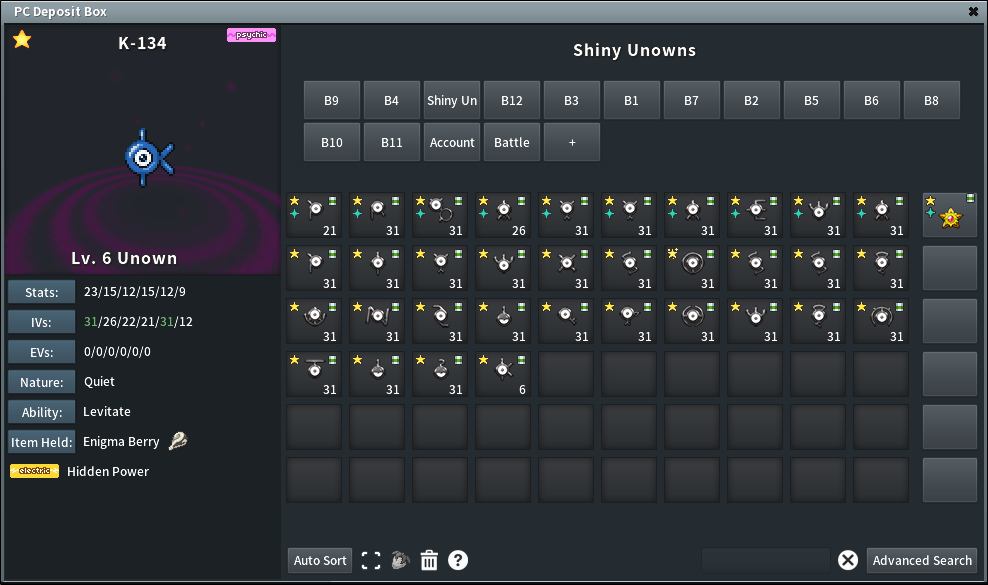Viewport: 988px width, 585px height.
Task: Click the Shiny Unowns box title
Action: click(x=635, y=50)
